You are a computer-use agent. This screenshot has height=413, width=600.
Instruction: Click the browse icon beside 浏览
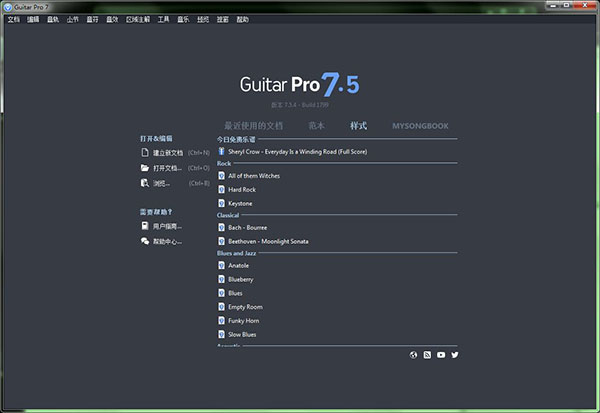click(x=146, y=183)
